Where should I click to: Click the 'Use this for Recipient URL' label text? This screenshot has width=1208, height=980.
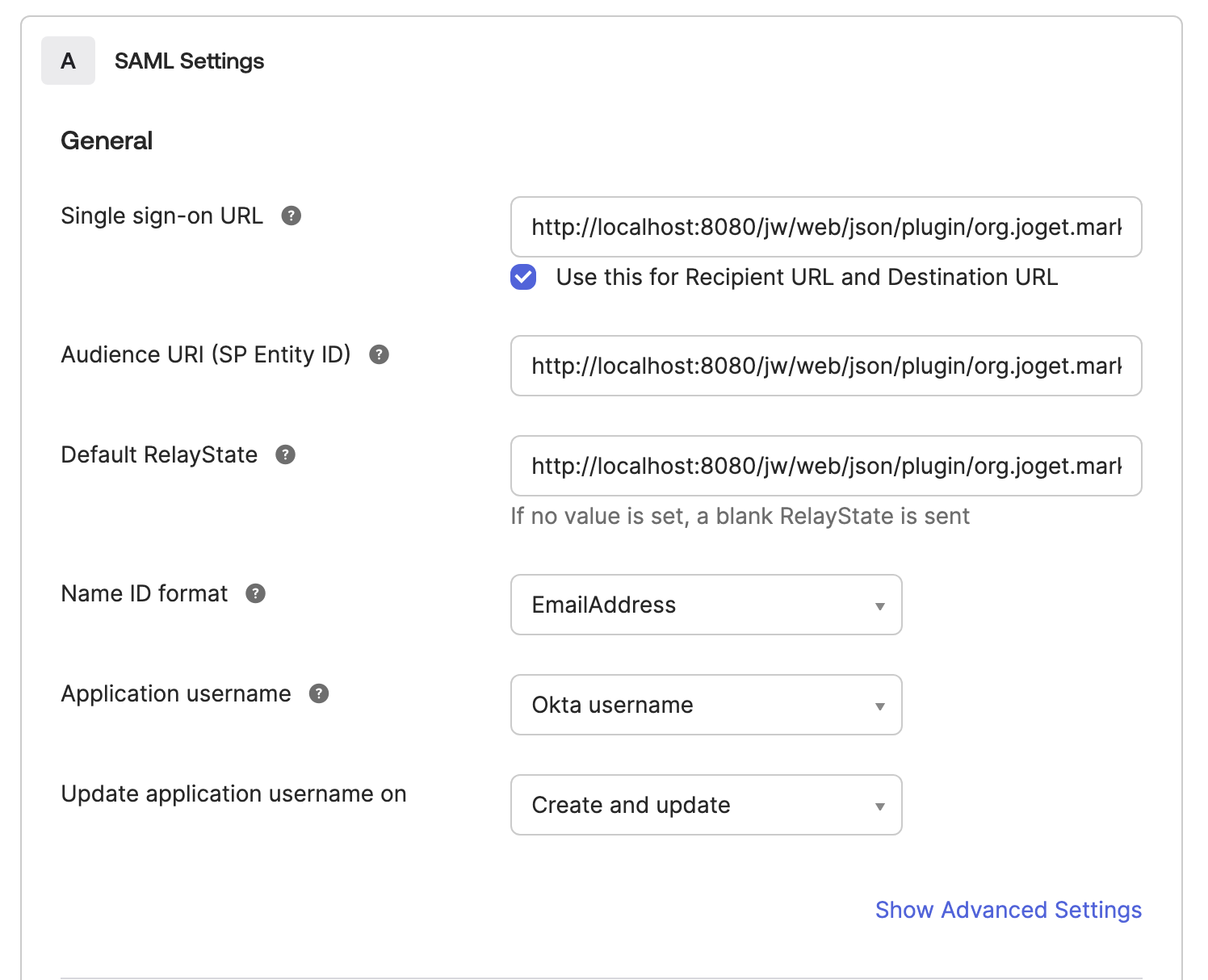[x=806, y=277]
